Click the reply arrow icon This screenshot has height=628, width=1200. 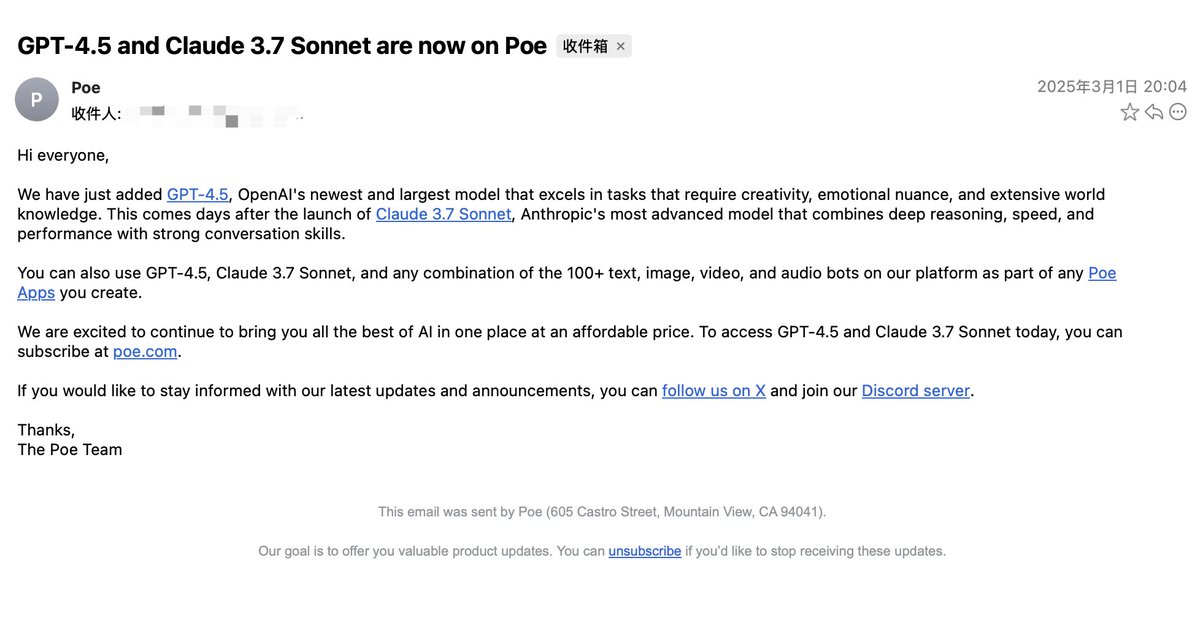click(x=1154, y=112)
